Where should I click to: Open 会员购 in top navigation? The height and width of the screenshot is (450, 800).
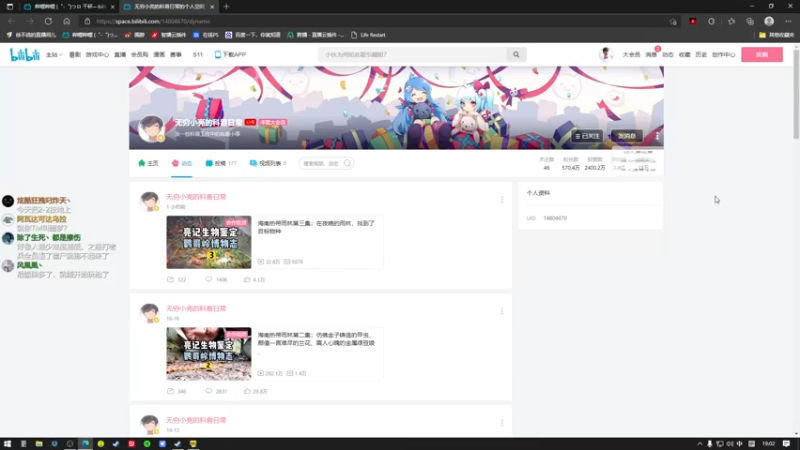click(x=139, y=55)
